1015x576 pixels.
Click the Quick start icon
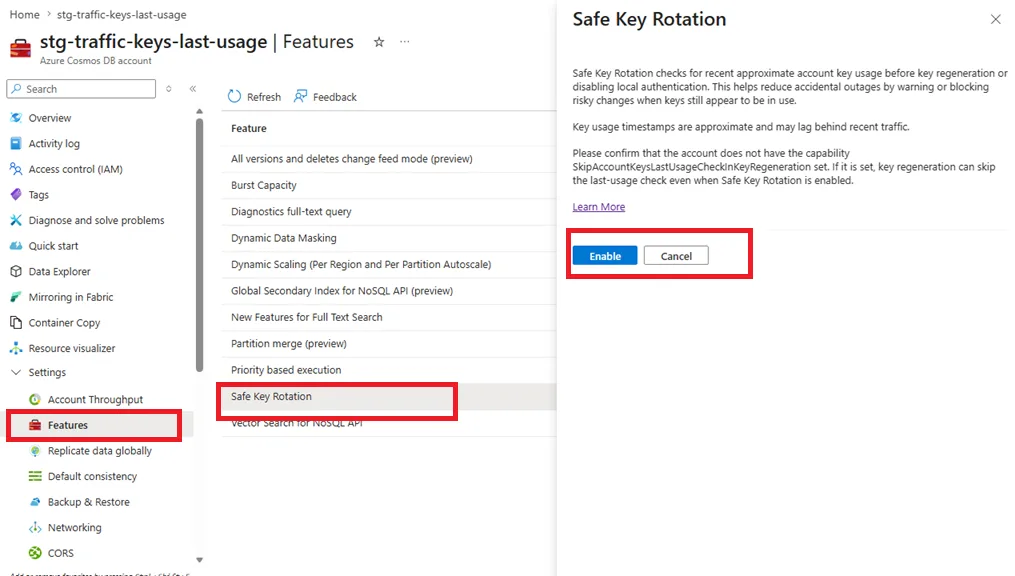click(x=16, y=246)
